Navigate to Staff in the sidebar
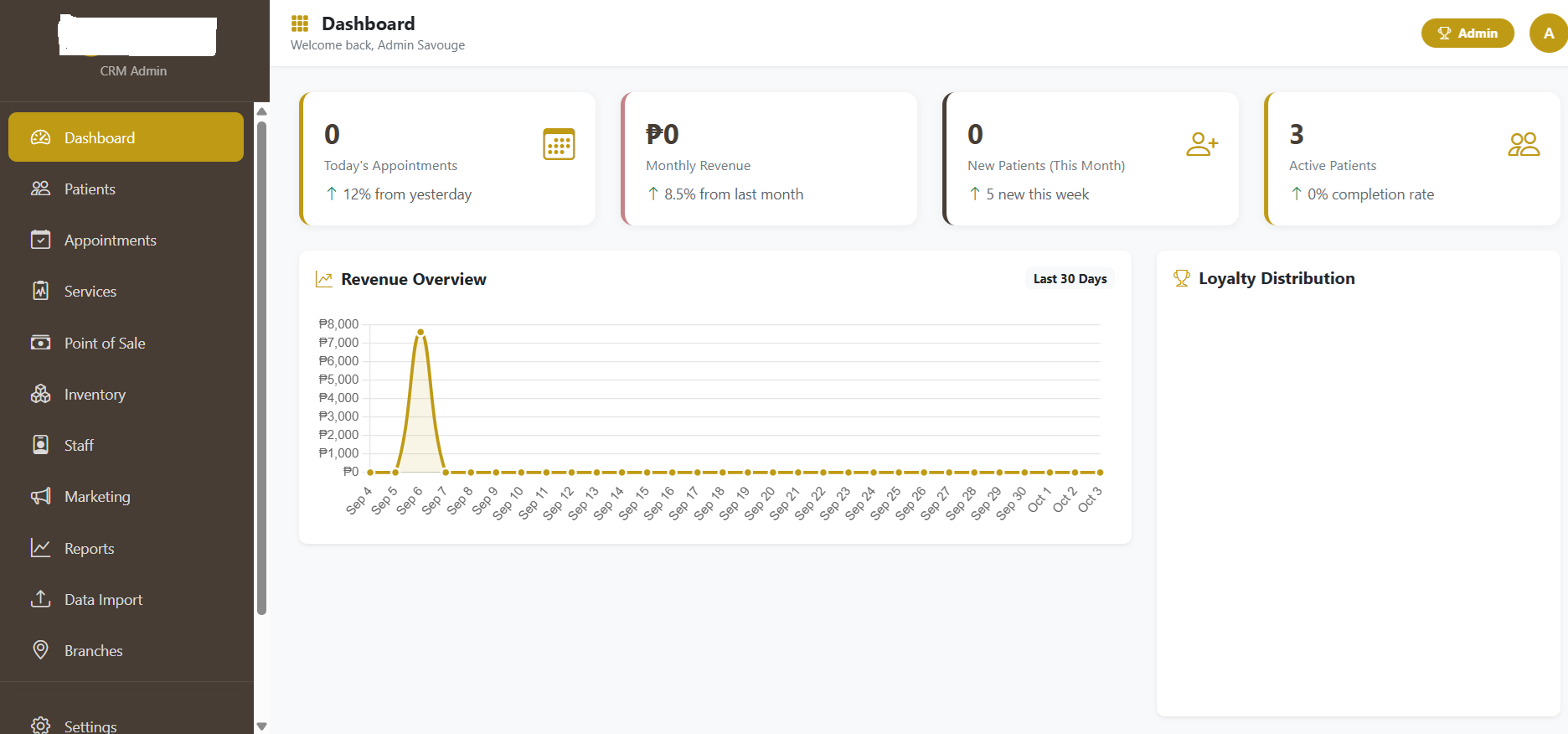The image size is (1568, 734). click(126, 445)
